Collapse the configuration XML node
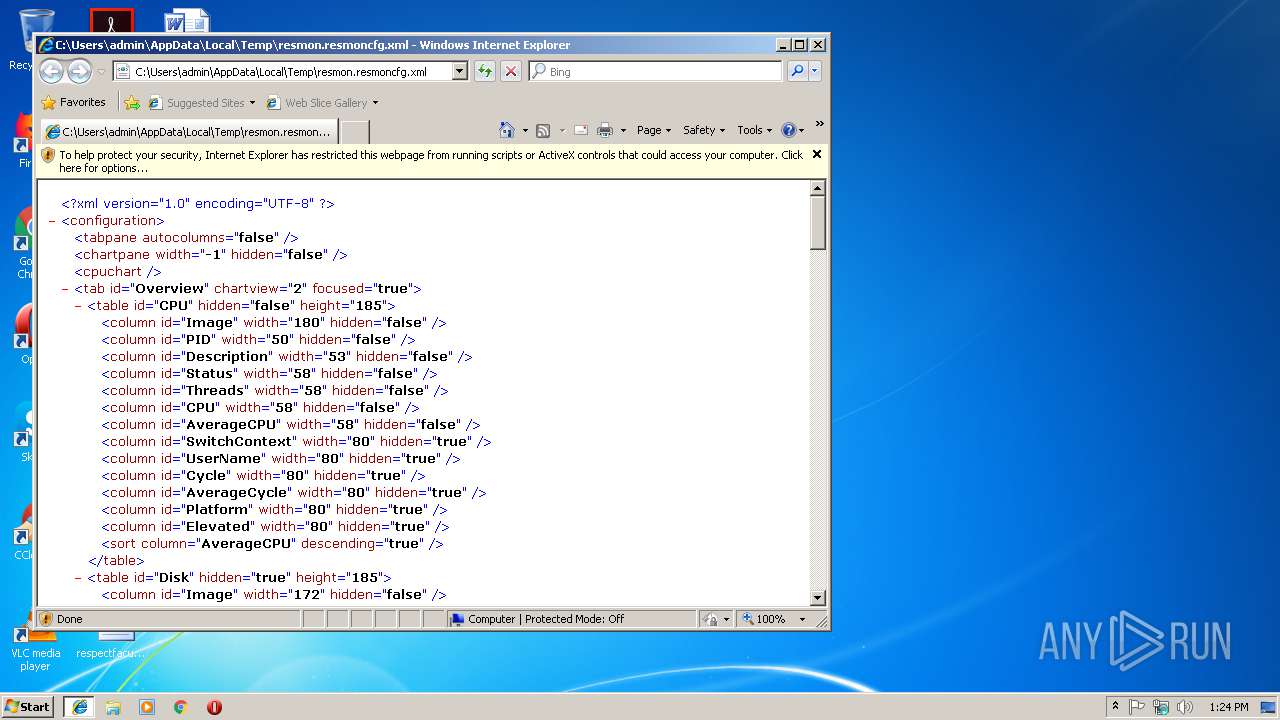Screen dimensions: 1280x720 (52, 221)
